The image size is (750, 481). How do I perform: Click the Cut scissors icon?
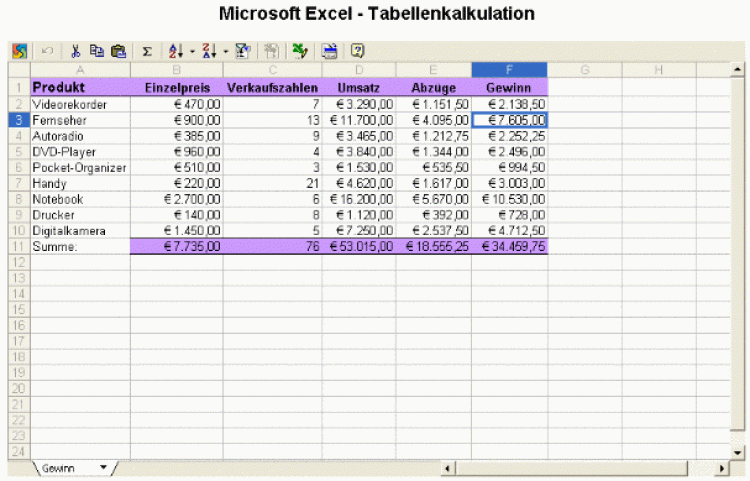click(x=75, y=51)
